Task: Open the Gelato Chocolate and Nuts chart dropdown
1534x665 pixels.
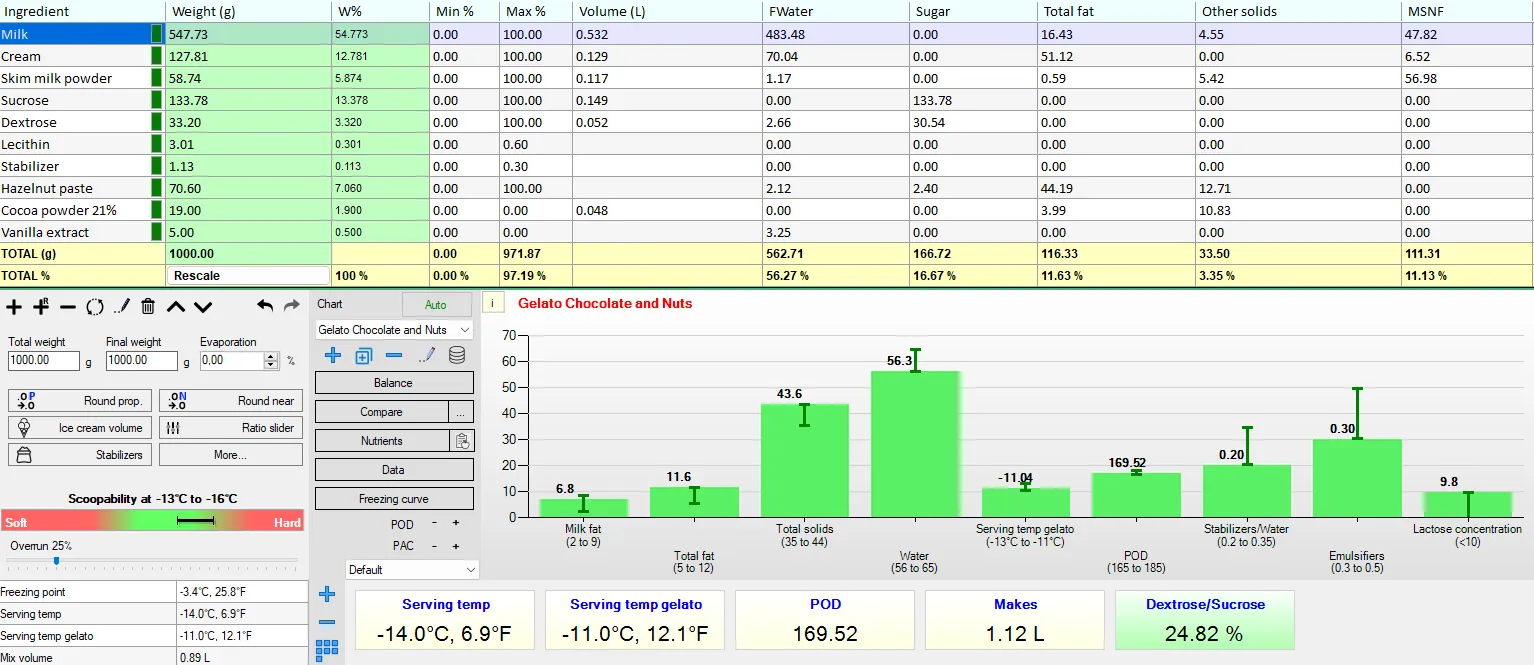Action: [394, 330]
